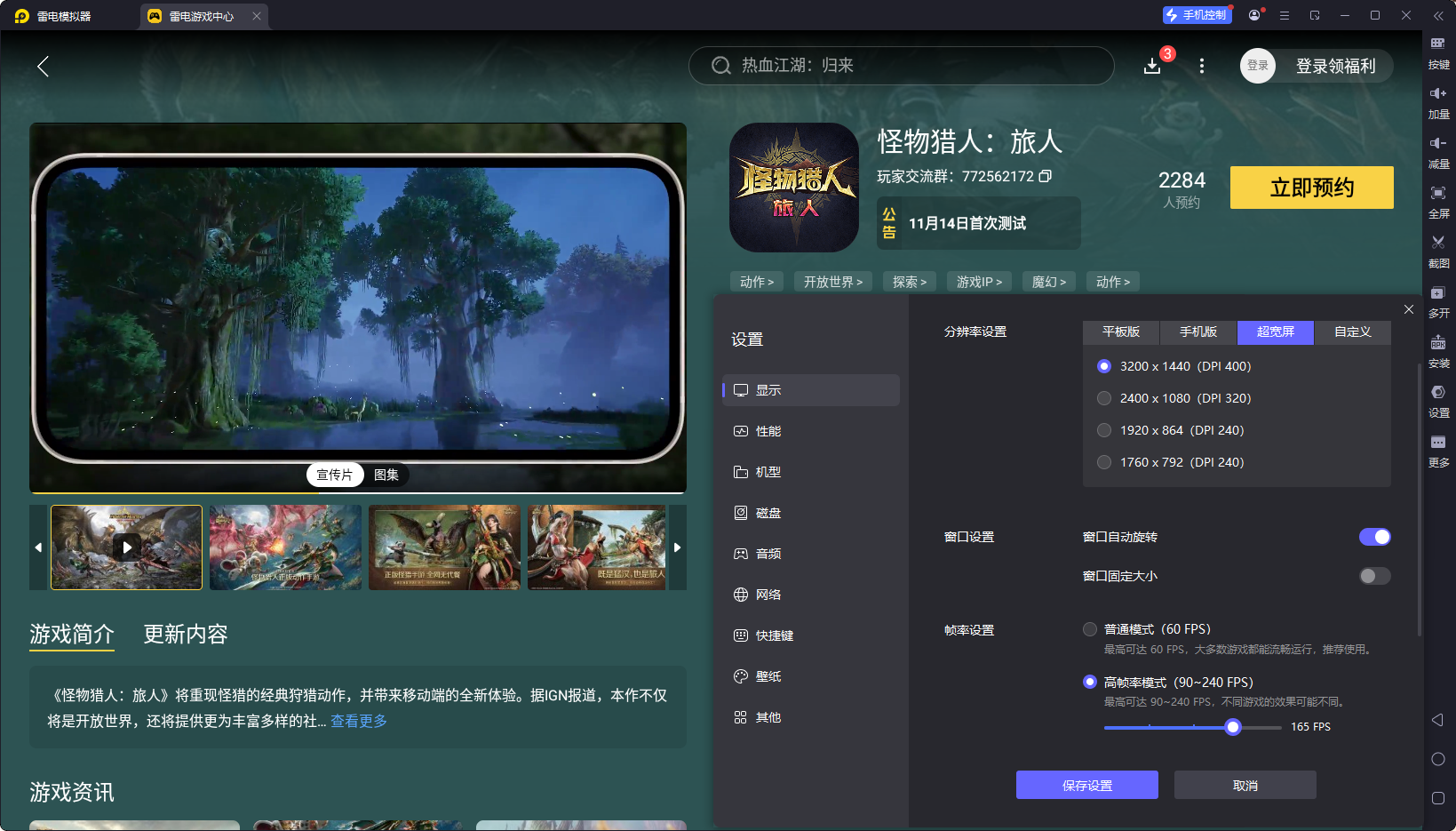
Task: Open the 按键 keymapping tool
Action: click(1439, 51)
